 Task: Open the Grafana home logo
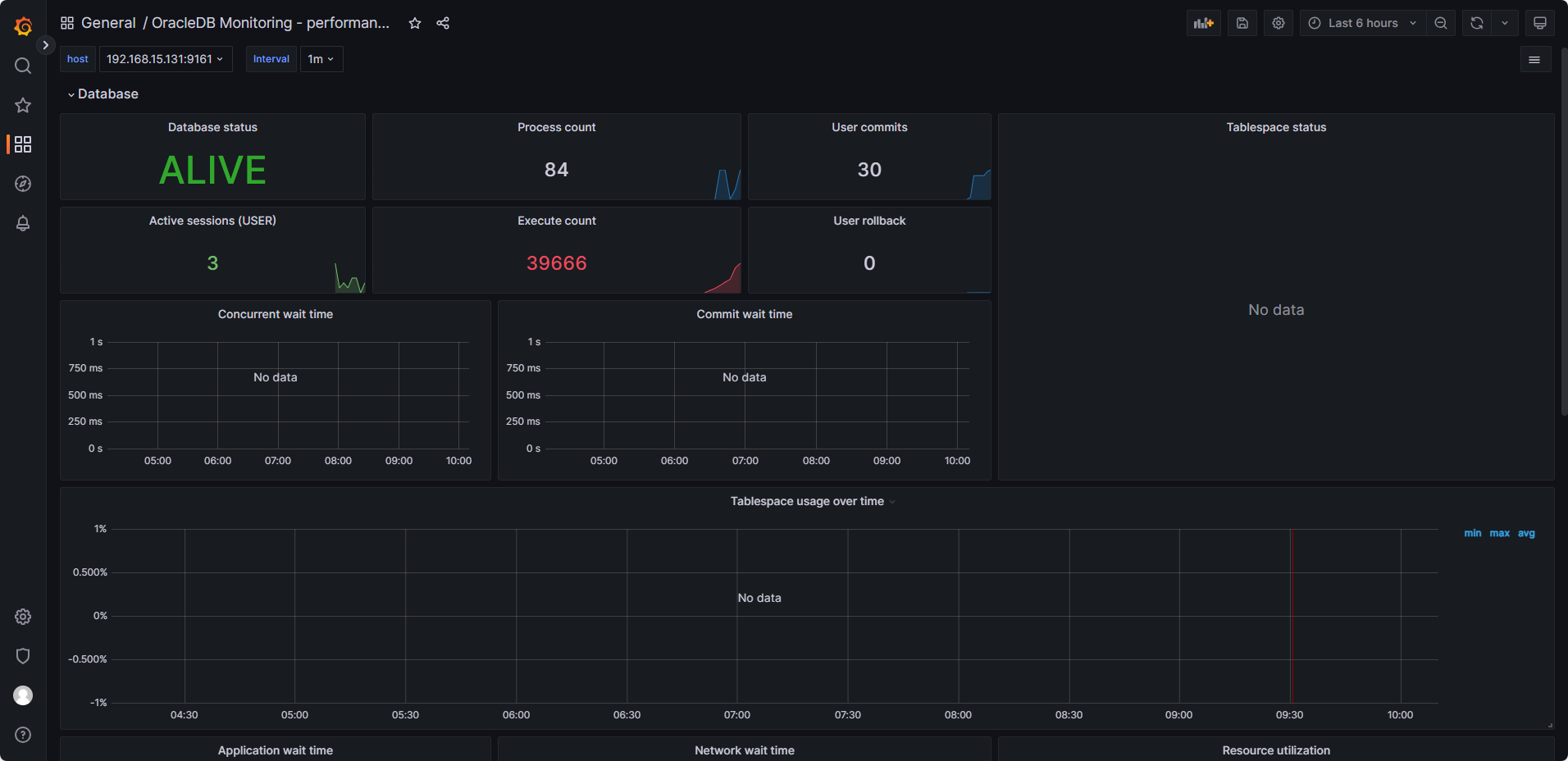23,26
